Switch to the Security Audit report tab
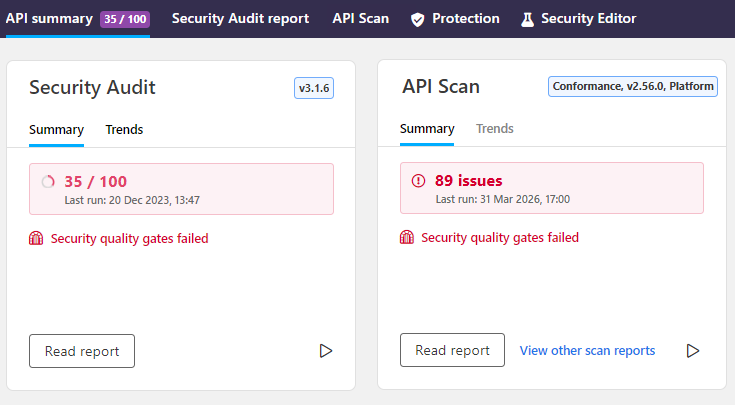The image size is (735, 405). click(240, 19)
